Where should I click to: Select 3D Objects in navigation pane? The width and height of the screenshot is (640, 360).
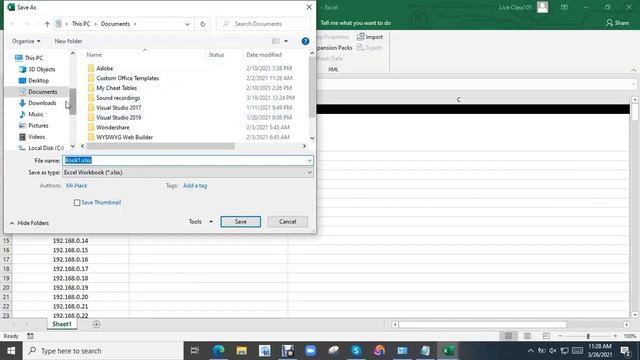click(x=41, y=69)
